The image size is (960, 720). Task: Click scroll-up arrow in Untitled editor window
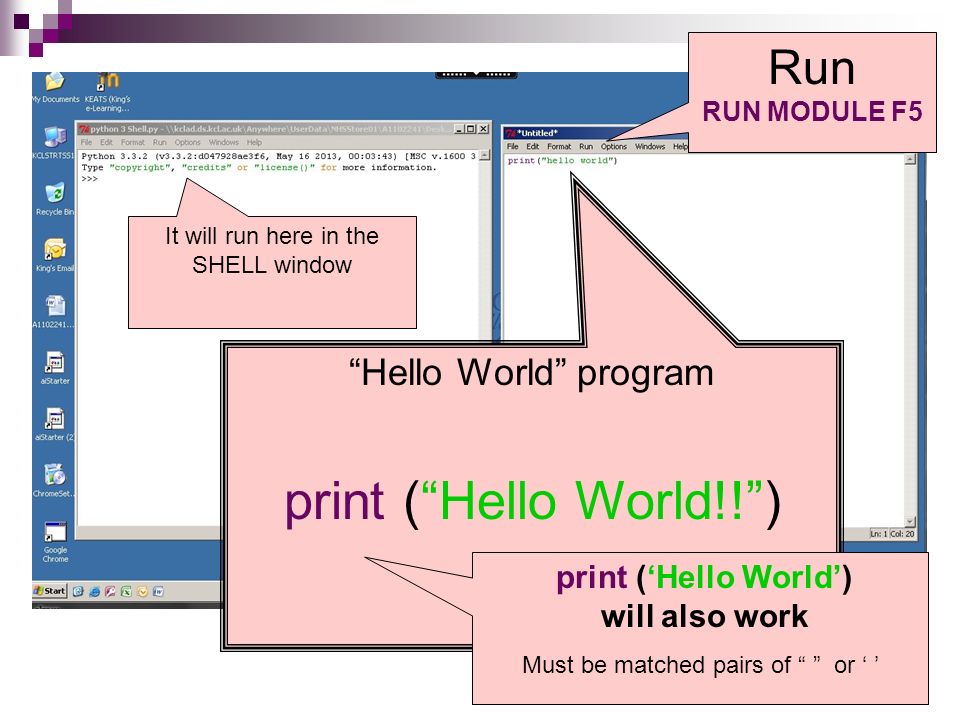point(910,159)
